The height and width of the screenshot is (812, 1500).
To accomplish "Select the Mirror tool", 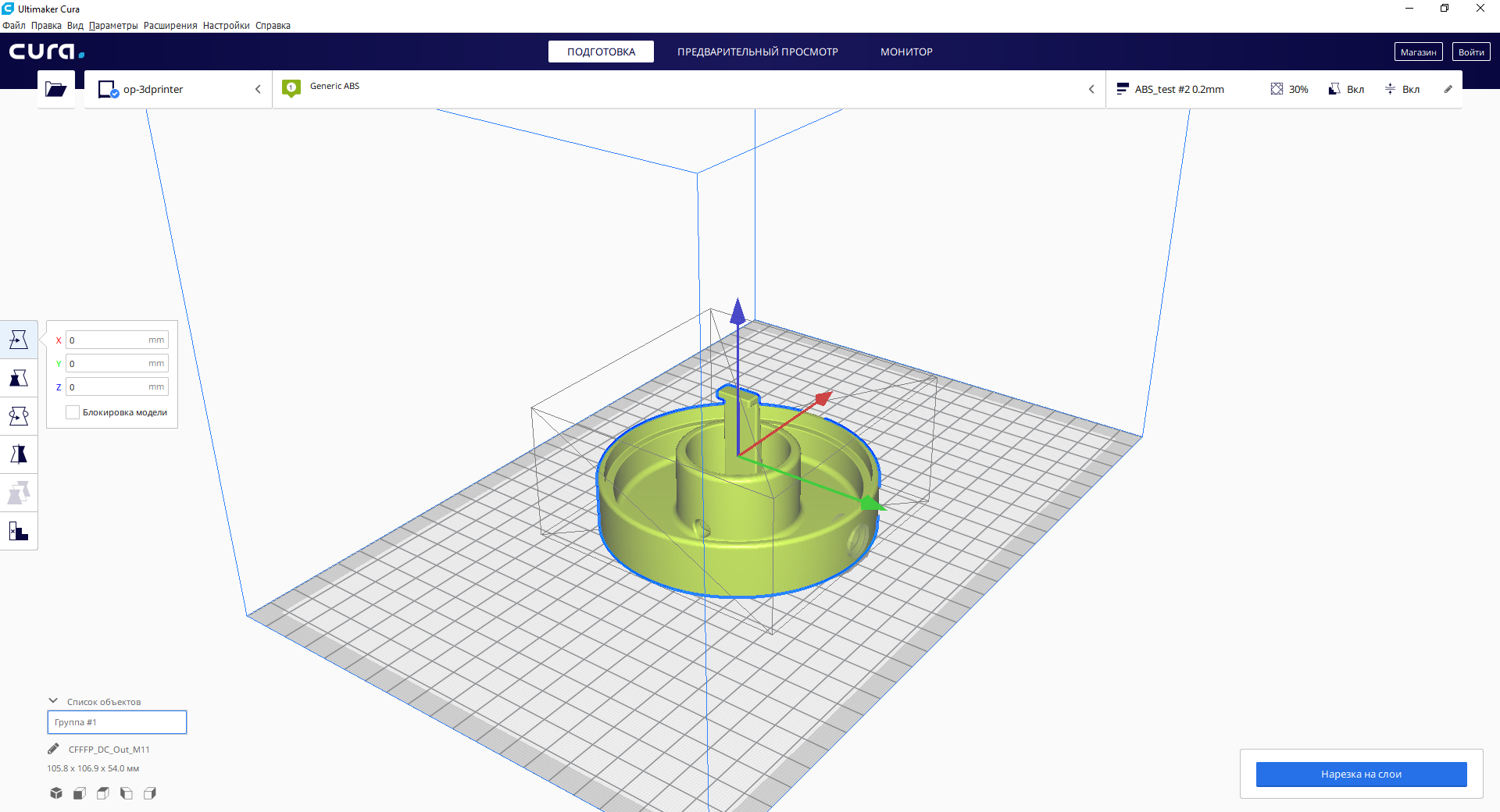I will tap(19, 454).
